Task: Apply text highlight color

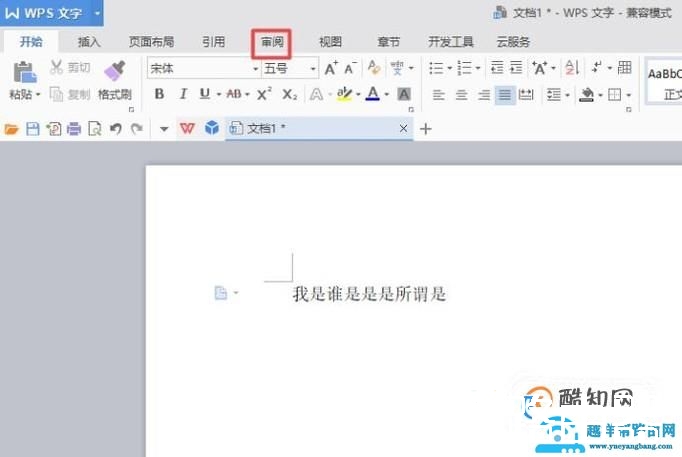Action: click(x=344, y=94)
